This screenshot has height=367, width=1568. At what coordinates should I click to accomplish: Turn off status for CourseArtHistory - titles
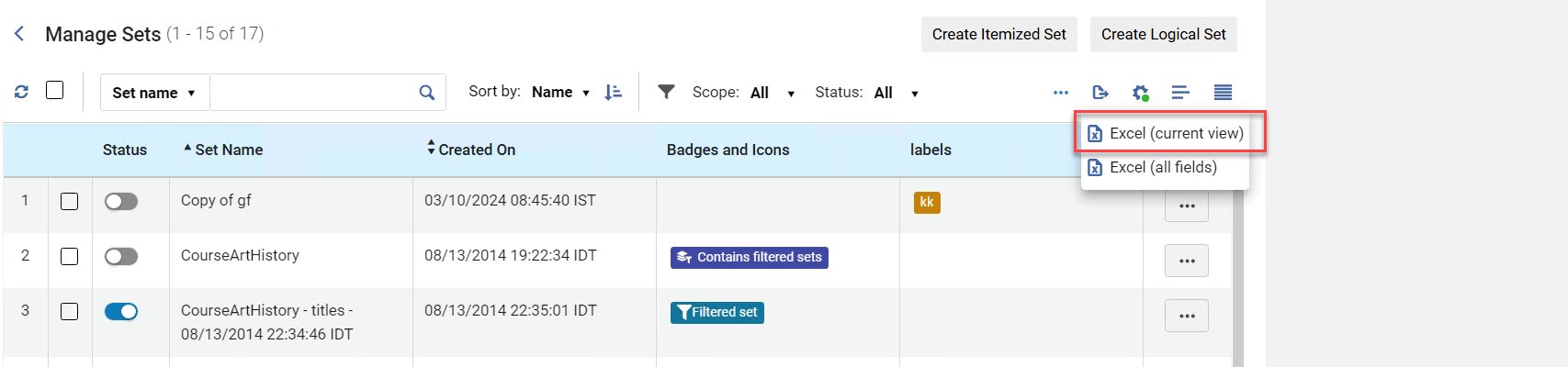tap(121, 312)
